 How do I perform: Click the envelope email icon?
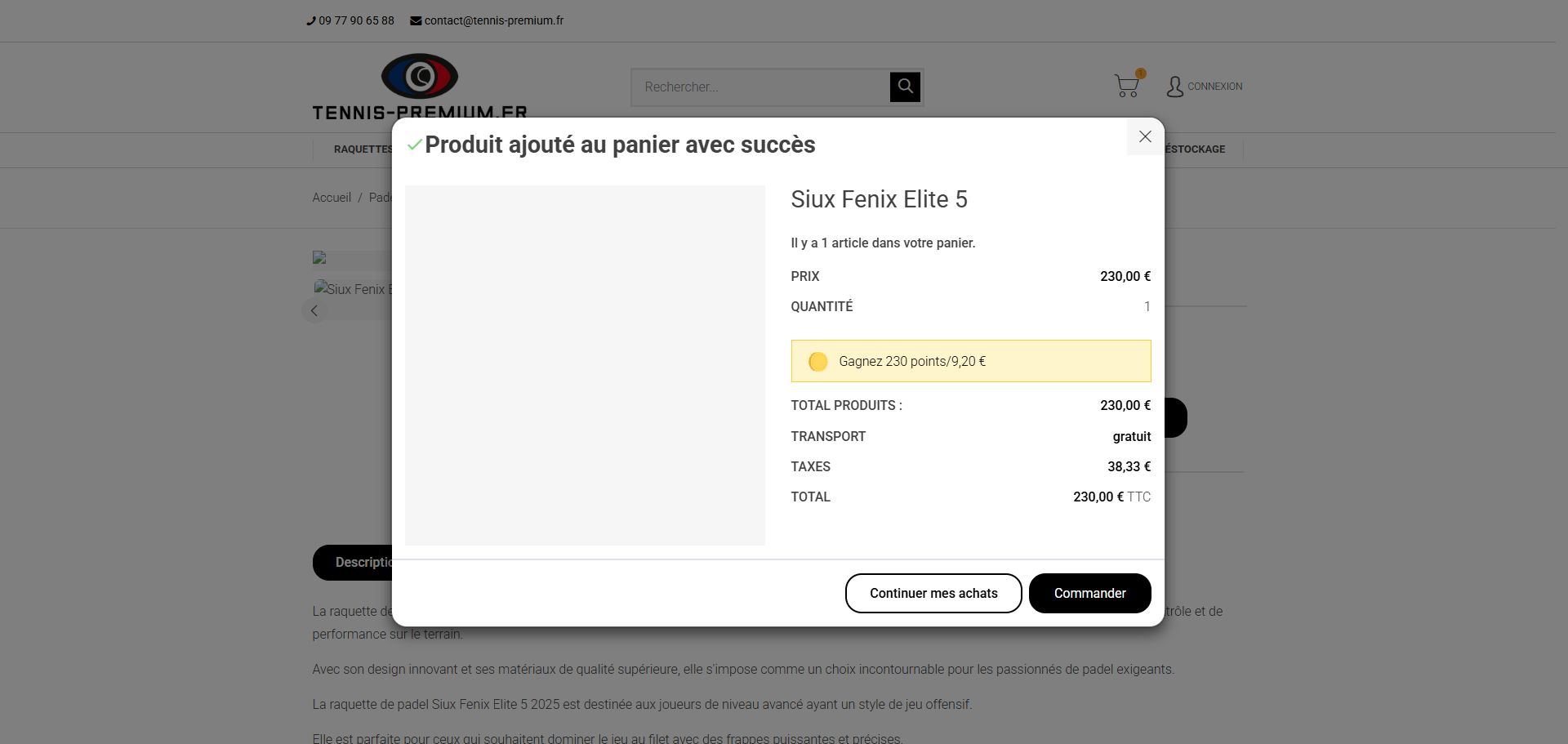(x=416, y=21)
